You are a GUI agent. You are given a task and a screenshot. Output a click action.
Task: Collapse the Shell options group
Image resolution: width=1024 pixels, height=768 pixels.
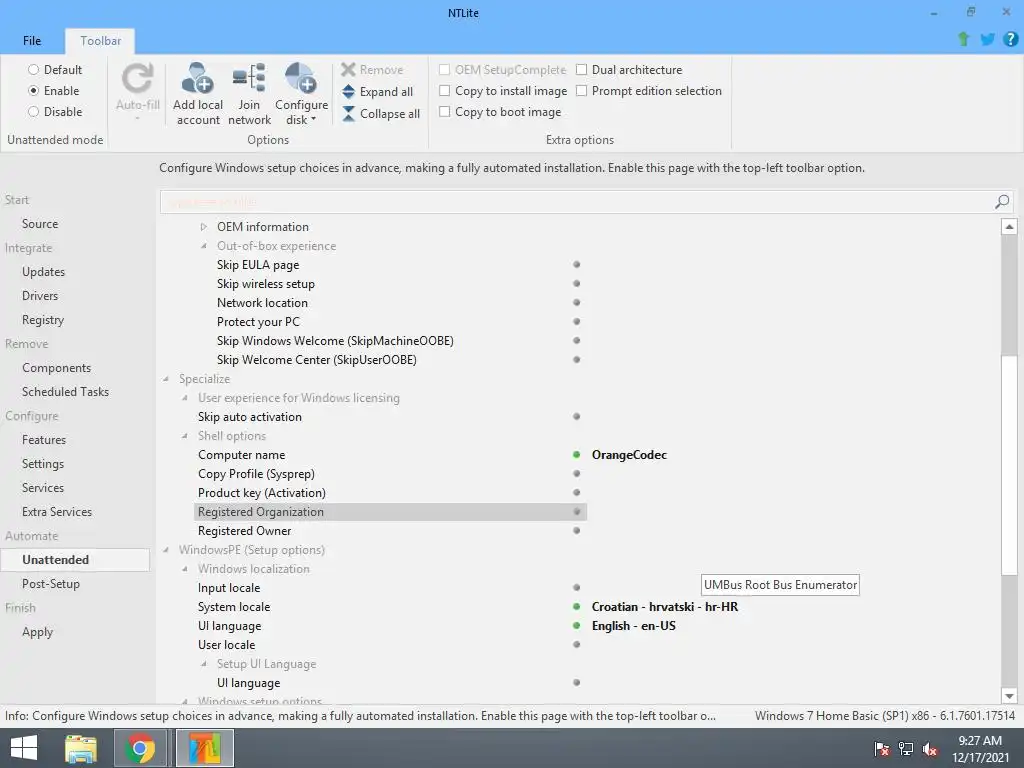pos(185,436)
